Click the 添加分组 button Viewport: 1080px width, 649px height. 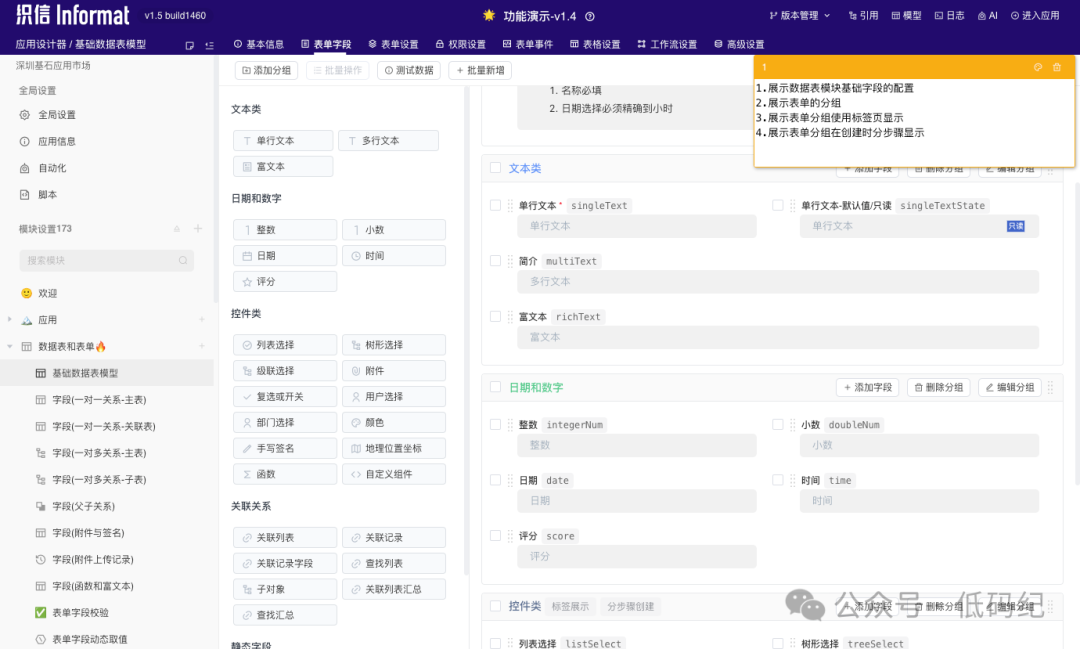[266, 71]
